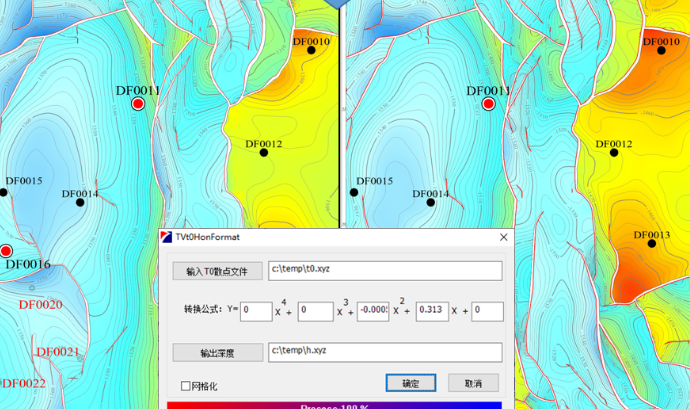Image resolution: width=690 pixels, height=409 pixels.
Task: Focus the 0.313 linear coefficient field
Action: click(431, 311)
